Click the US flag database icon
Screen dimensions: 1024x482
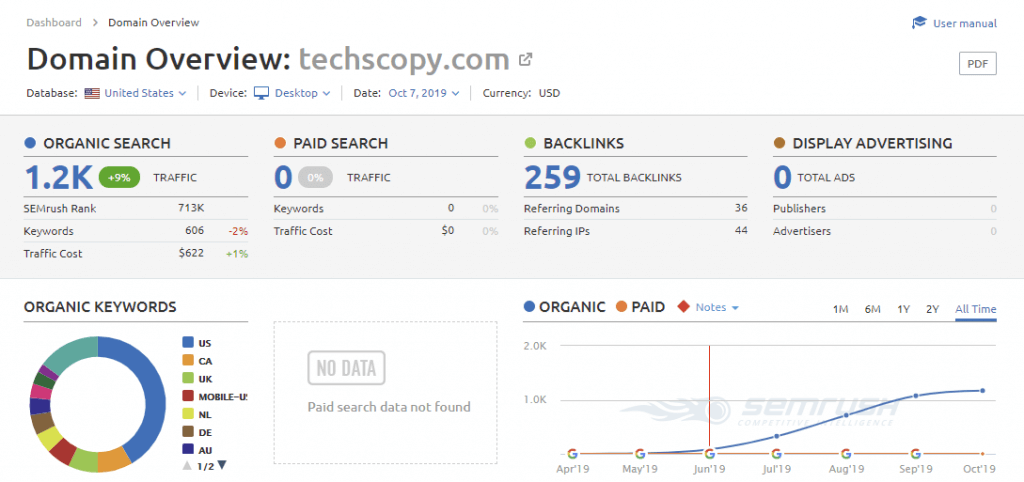click(92, 93)
